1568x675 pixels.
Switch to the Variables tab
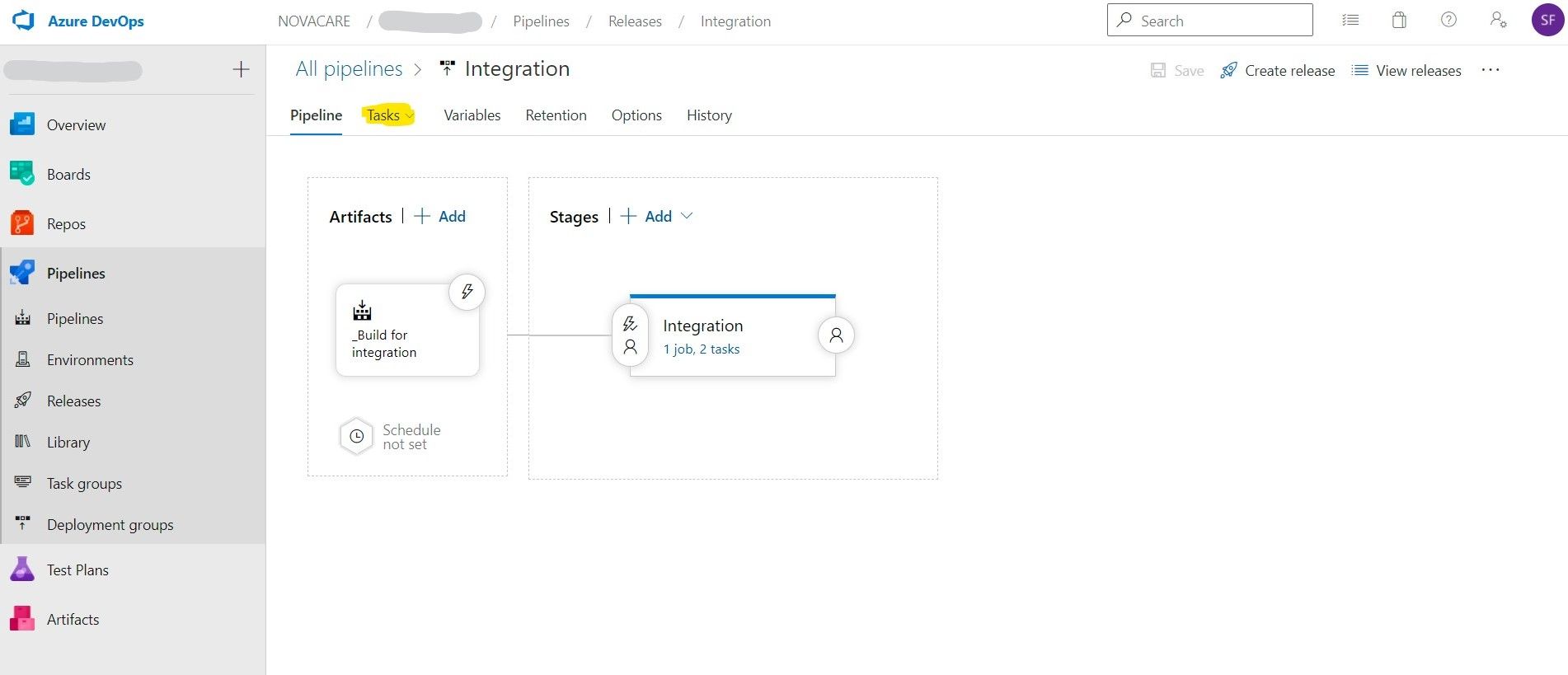tap(472, 115)
